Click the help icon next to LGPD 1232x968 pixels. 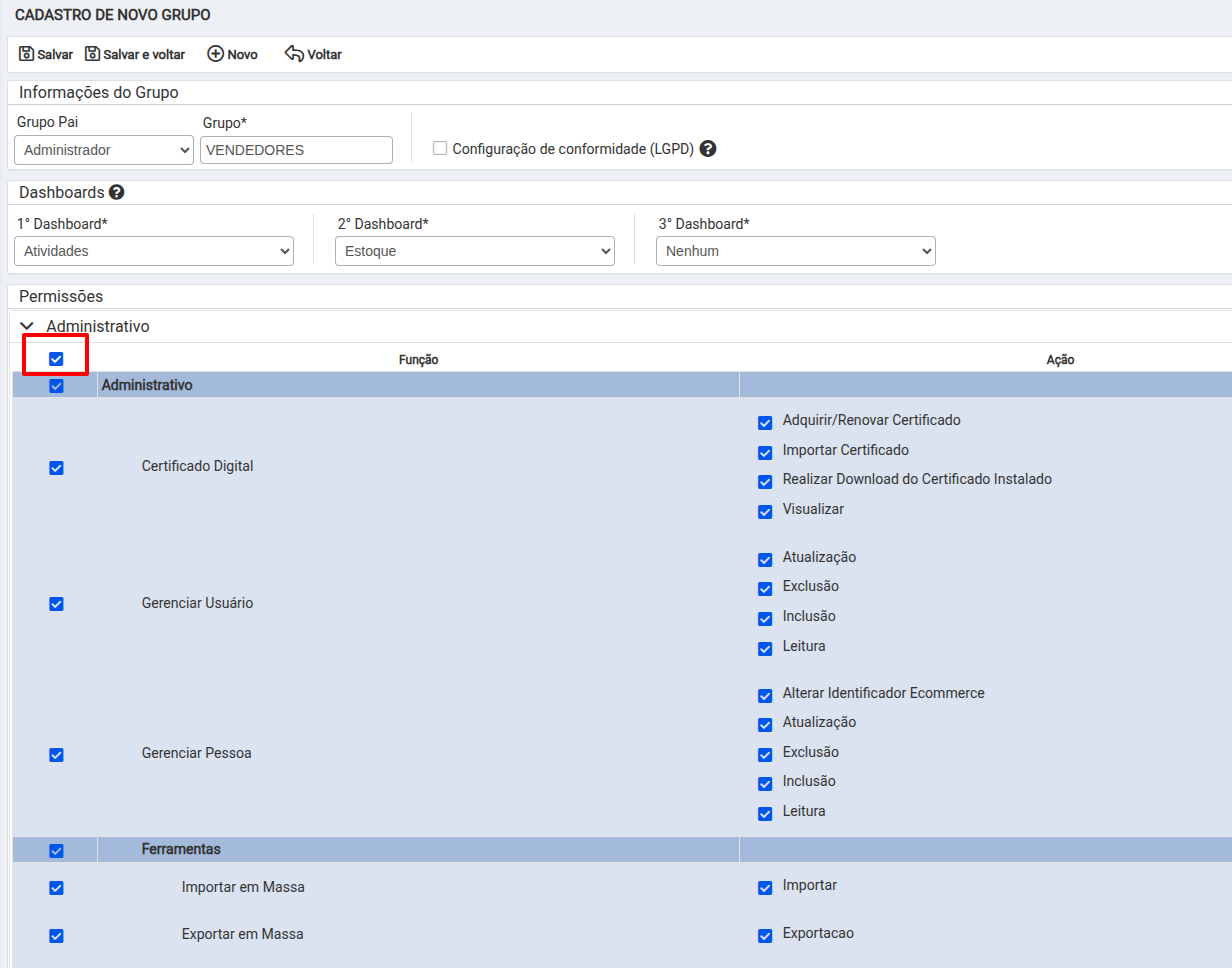[708, 149]
